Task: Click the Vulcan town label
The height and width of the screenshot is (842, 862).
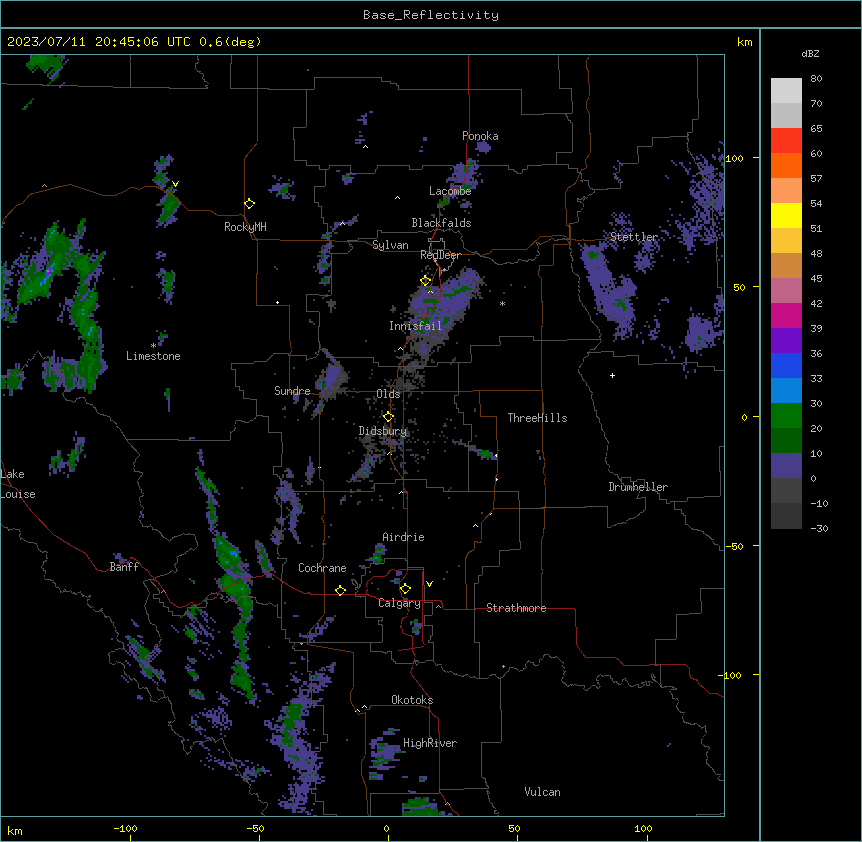Action: [543, 792]
